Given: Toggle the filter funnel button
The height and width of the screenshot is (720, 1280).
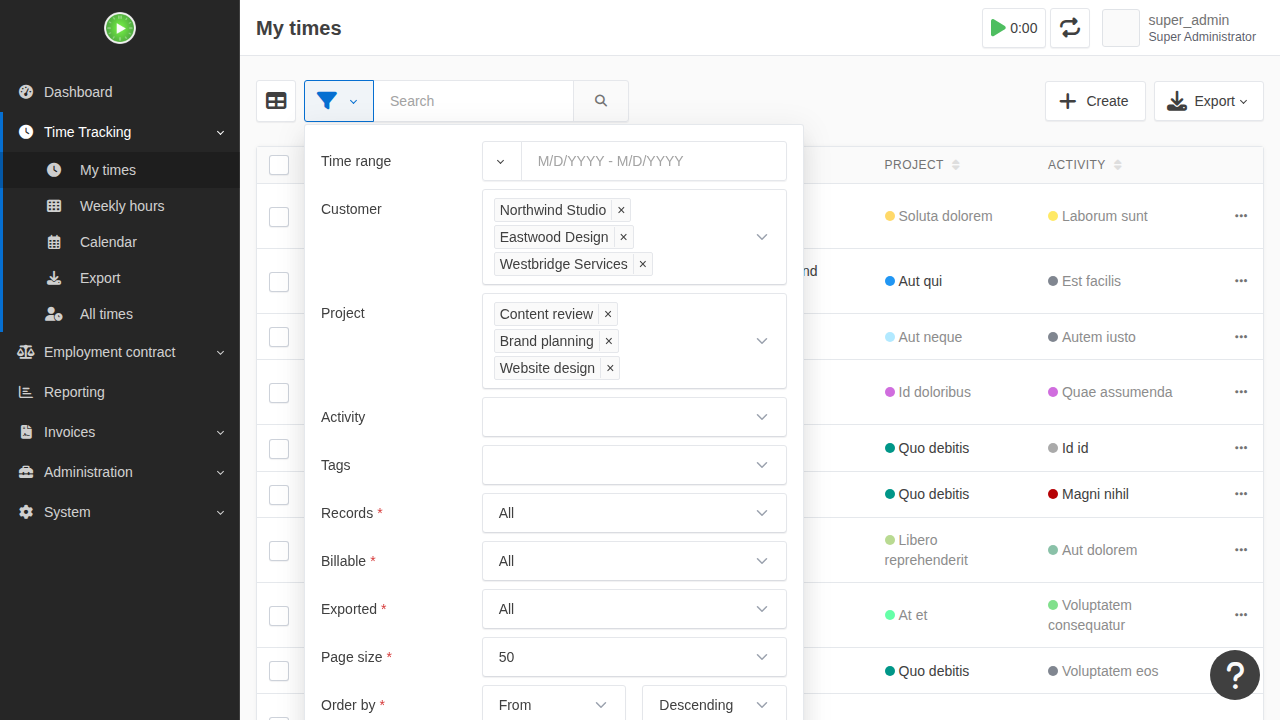Looking at the screenshot, I should pos(339,101).
